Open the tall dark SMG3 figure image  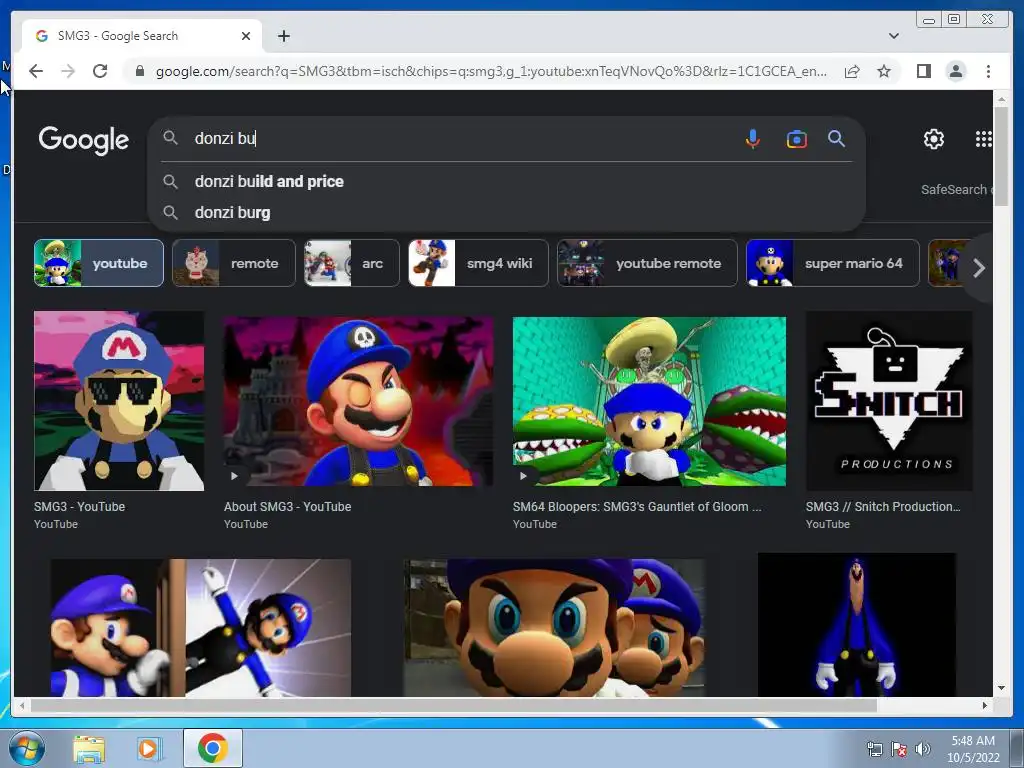click(x=856, y=624)
